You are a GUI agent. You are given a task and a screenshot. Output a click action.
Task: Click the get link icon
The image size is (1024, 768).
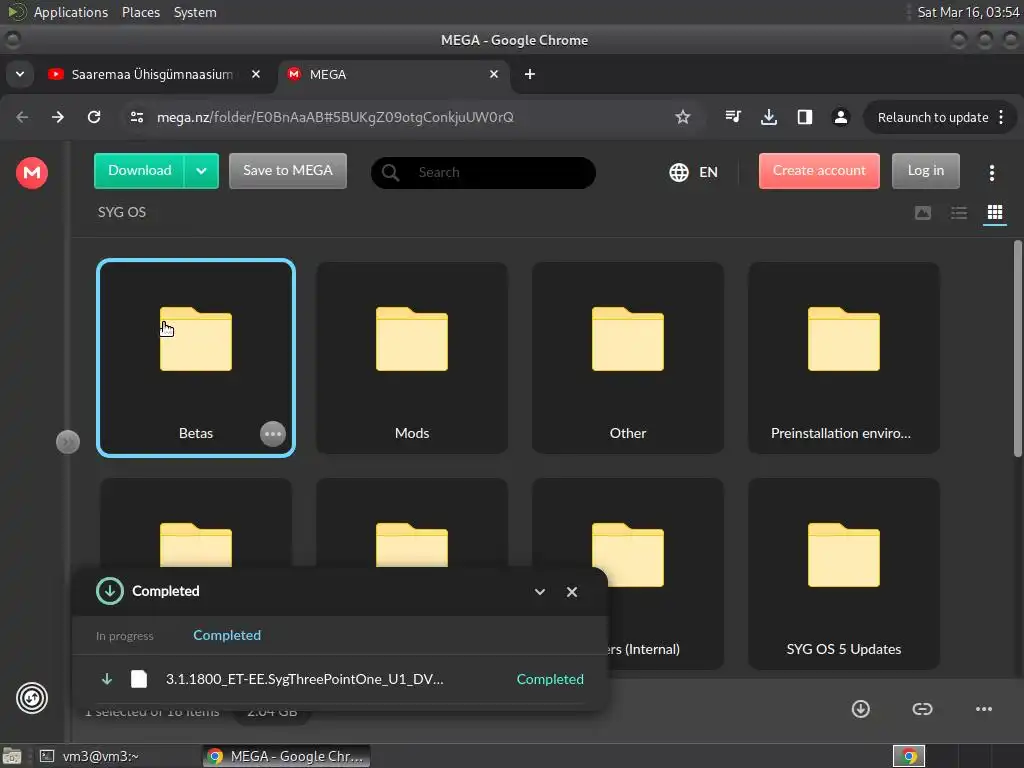pos(922,709)
